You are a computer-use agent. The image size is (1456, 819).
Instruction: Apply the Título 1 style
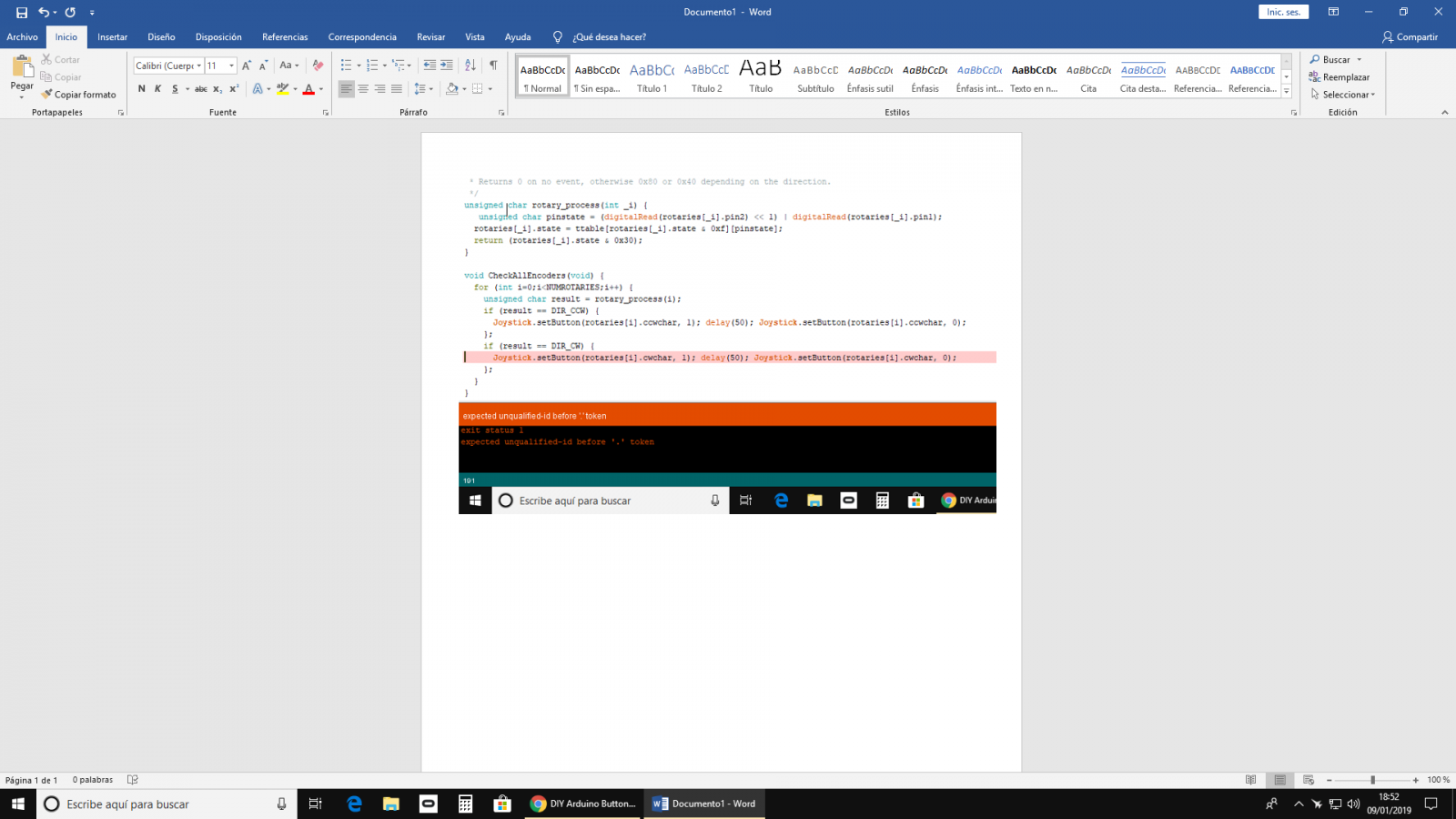point(652,77)
